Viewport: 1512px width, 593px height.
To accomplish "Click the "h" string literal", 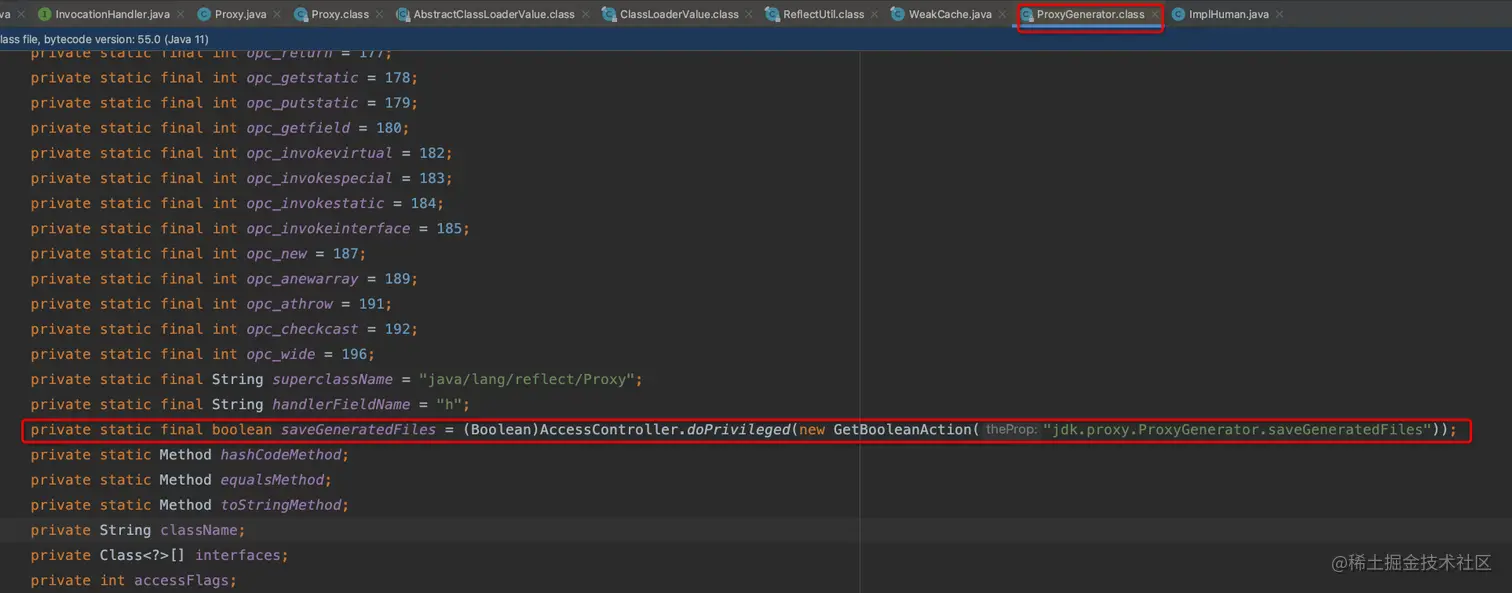I will [449, 404].
